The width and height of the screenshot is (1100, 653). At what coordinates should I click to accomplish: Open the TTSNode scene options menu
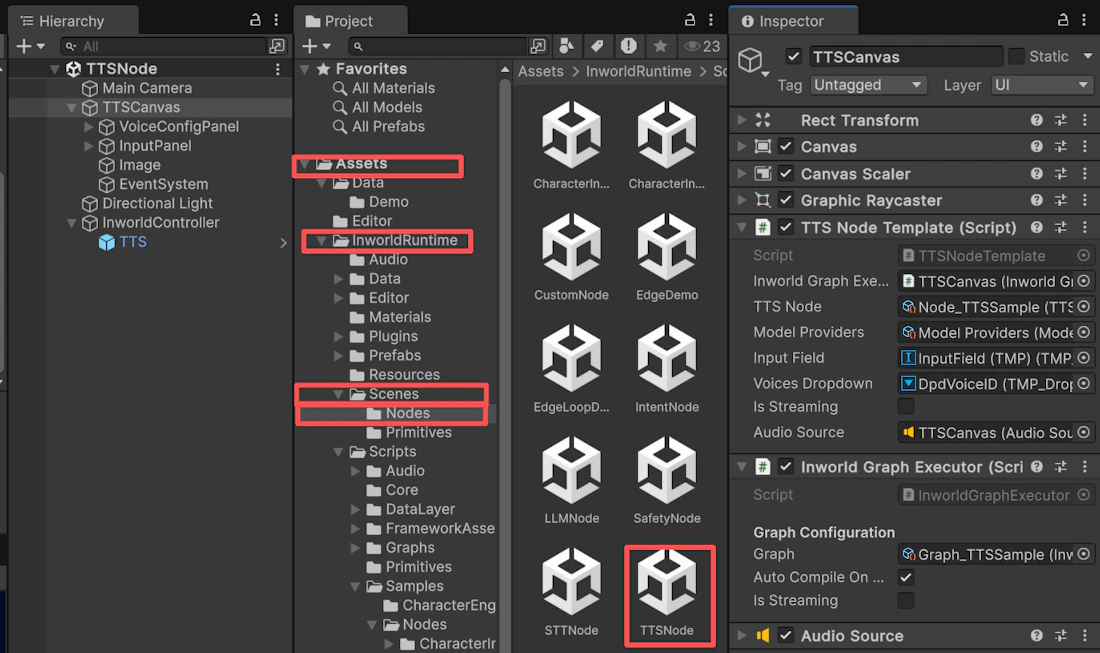click(x=278, y=69)
